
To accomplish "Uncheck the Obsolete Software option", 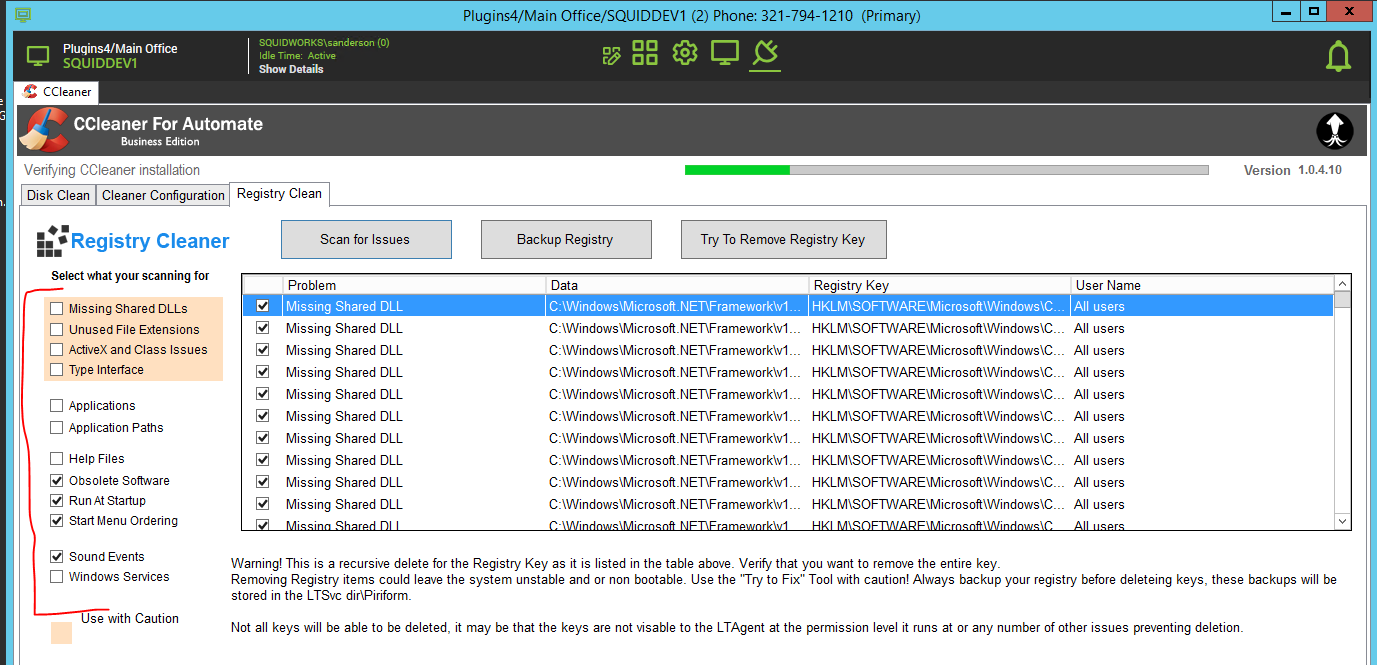I will pos(57,481).
